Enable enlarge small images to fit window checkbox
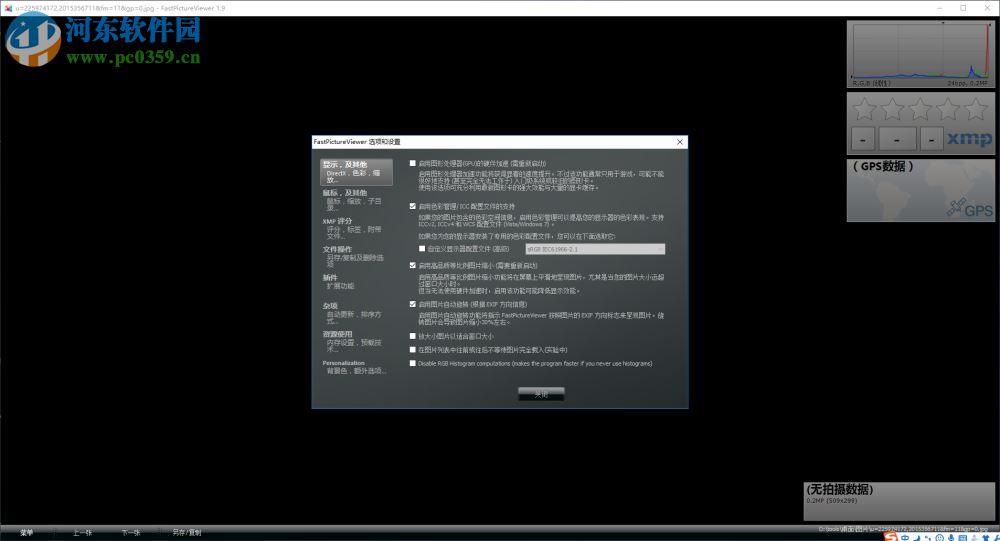This screenshot has width=1000, height=541. [413, 336]
